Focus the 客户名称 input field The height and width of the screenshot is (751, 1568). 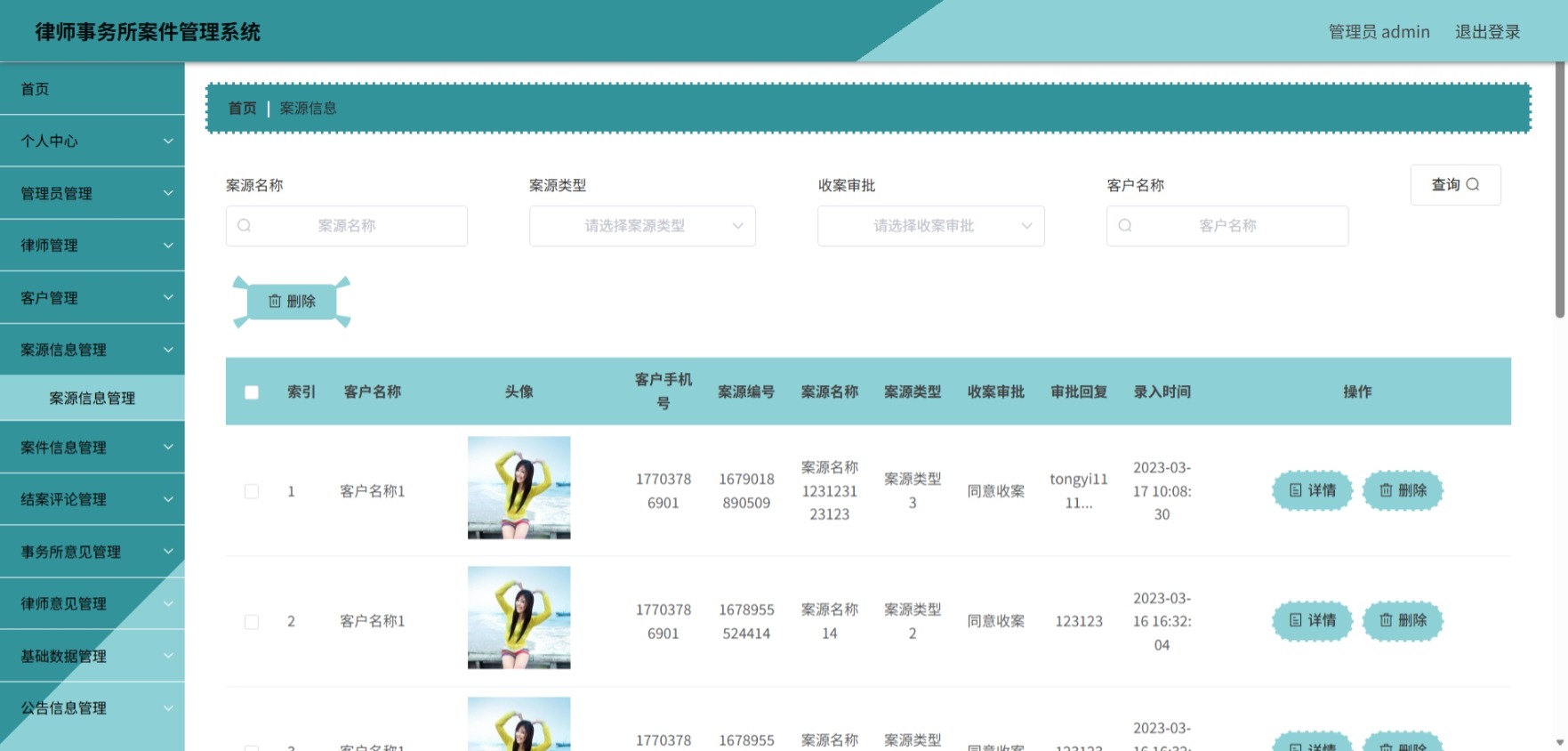(x=1227, y=226)
